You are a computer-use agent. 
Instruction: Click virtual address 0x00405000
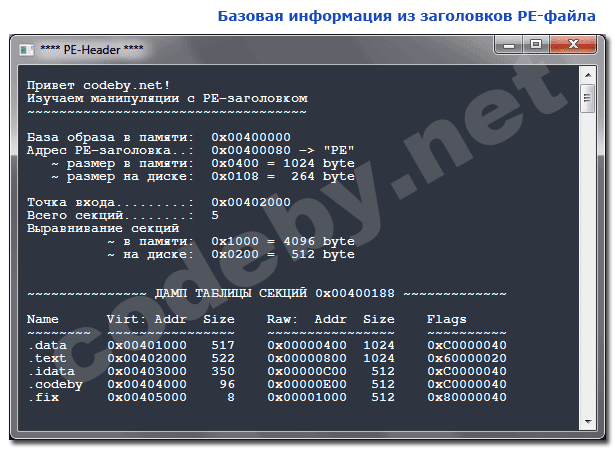coord(147,397)
